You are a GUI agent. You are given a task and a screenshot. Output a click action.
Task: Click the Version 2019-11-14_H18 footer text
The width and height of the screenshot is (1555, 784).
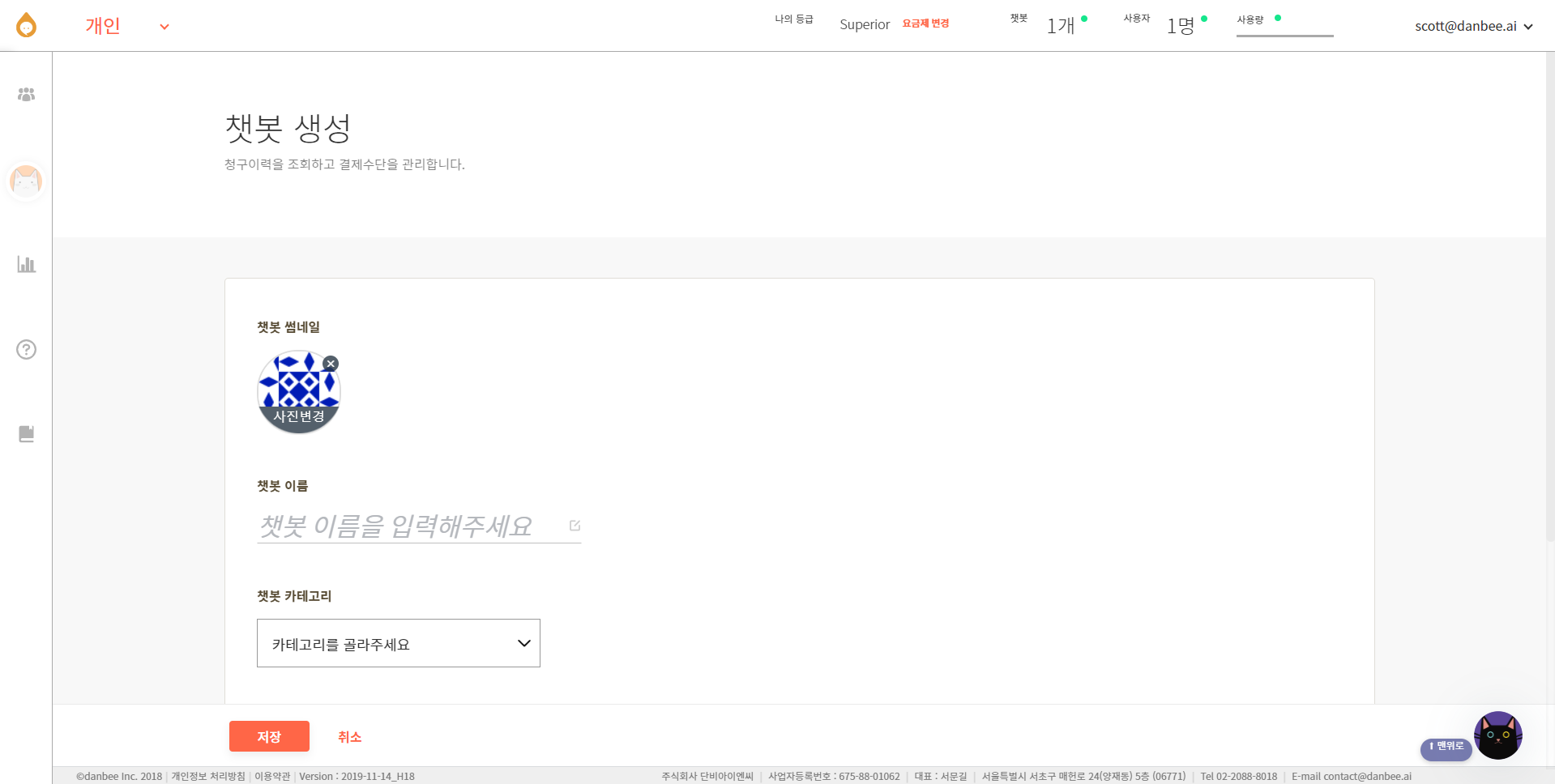357,776
